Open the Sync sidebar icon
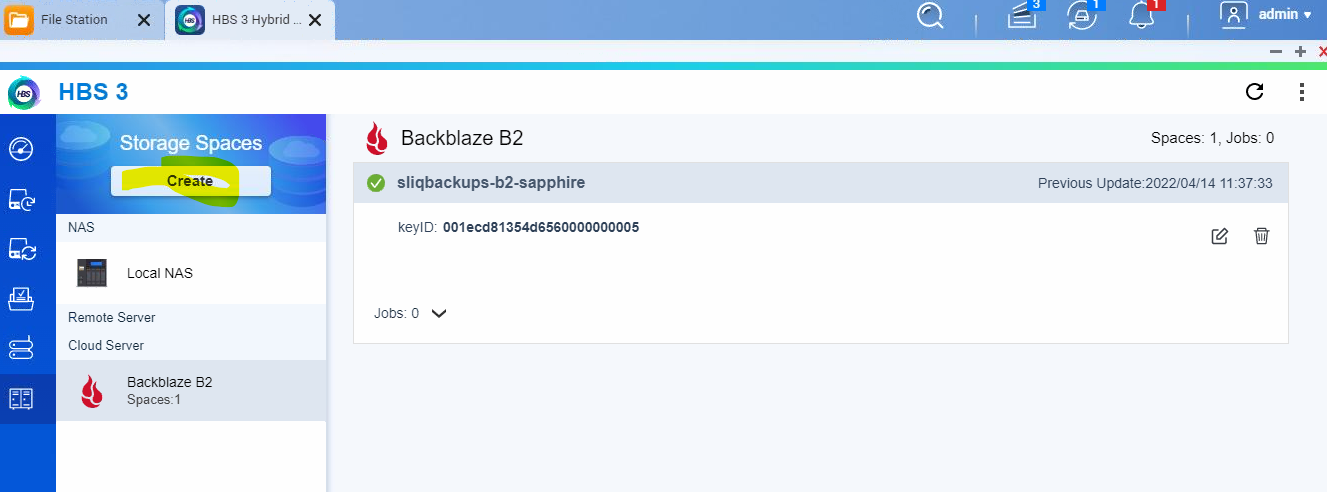The width and height of the screenshot is (1327, 492). (x=21, y=248)
